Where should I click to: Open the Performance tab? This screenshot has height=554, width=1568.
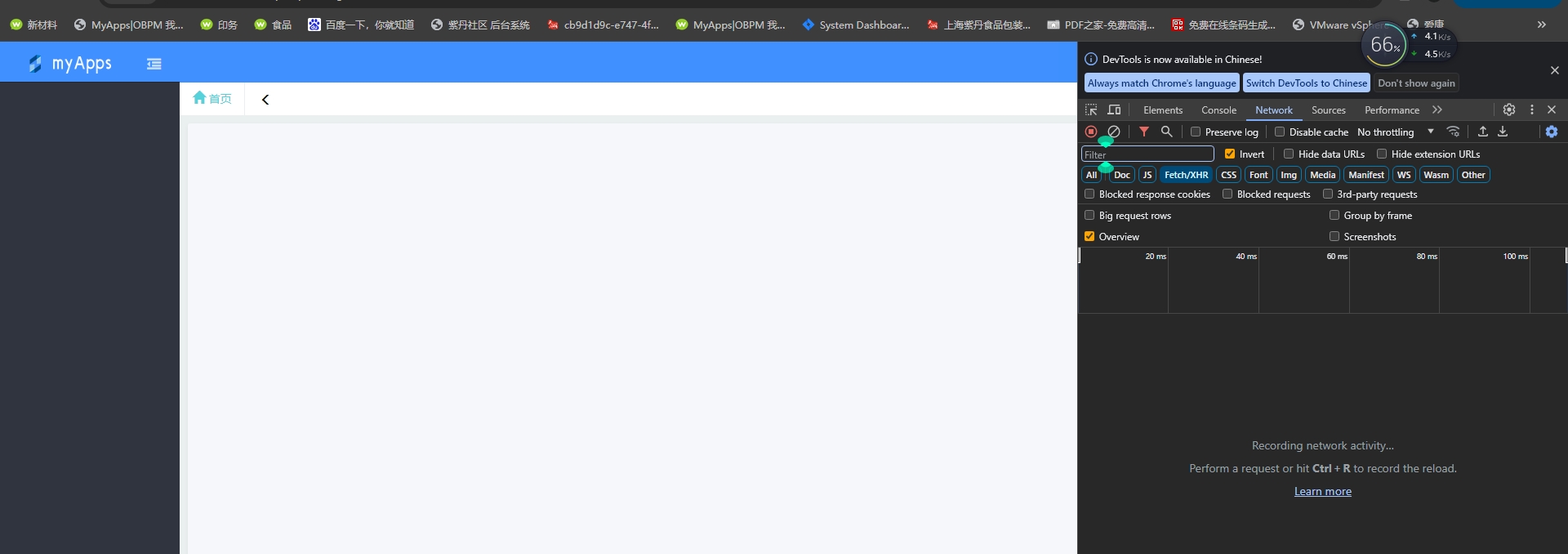tap(1392, 110)
